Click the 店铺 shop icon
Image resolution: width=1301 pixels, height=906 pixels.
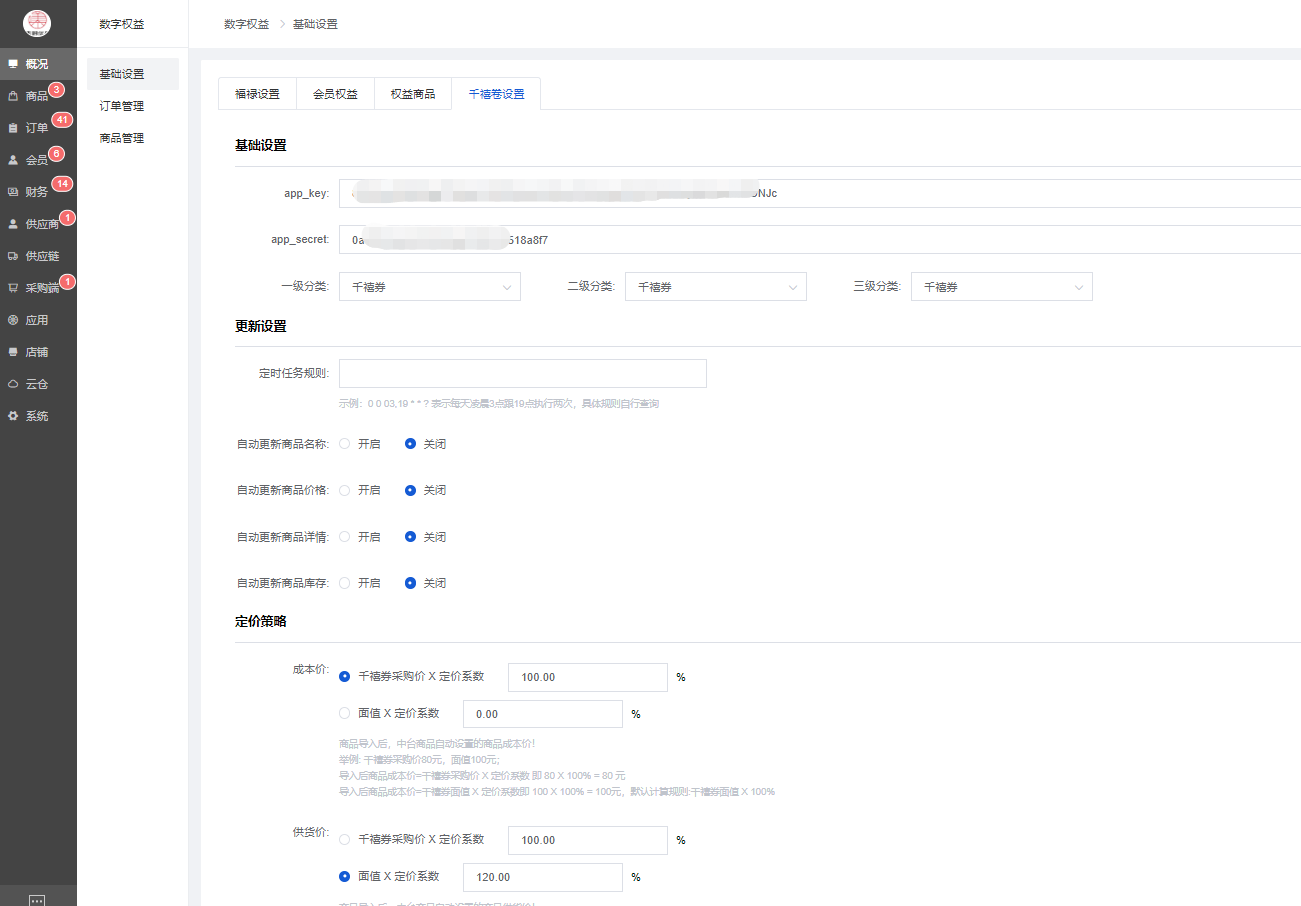(13, 352)
